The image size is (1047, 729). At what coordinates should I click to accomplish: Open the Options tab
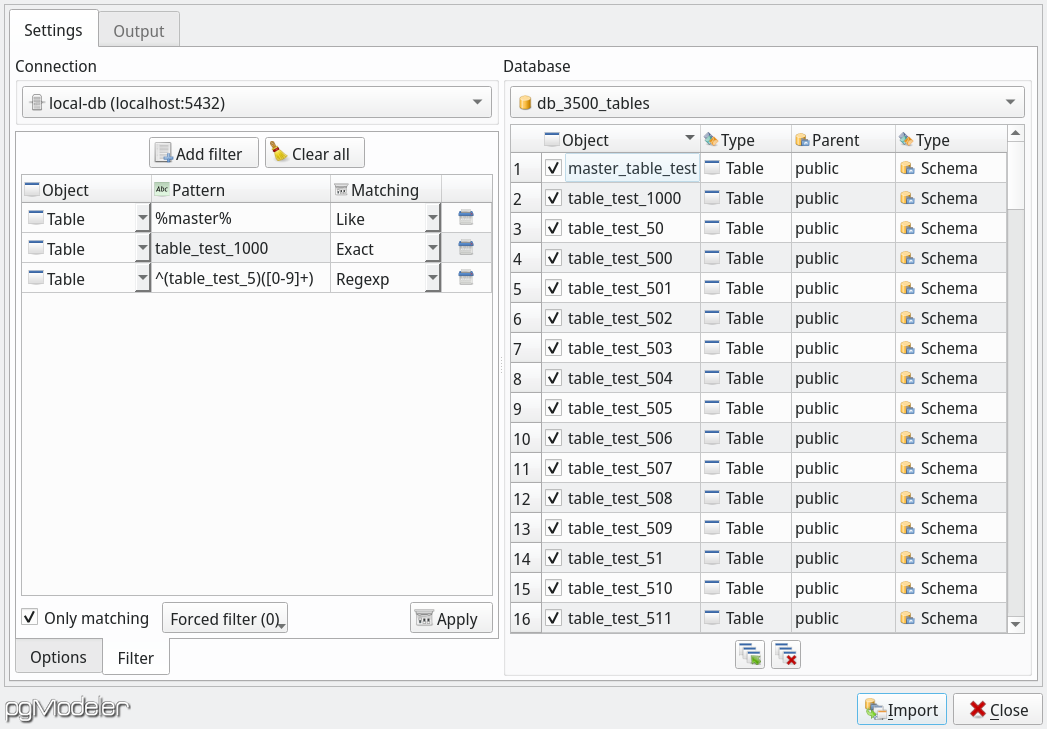pyautogui.click(x=58, y=657)
